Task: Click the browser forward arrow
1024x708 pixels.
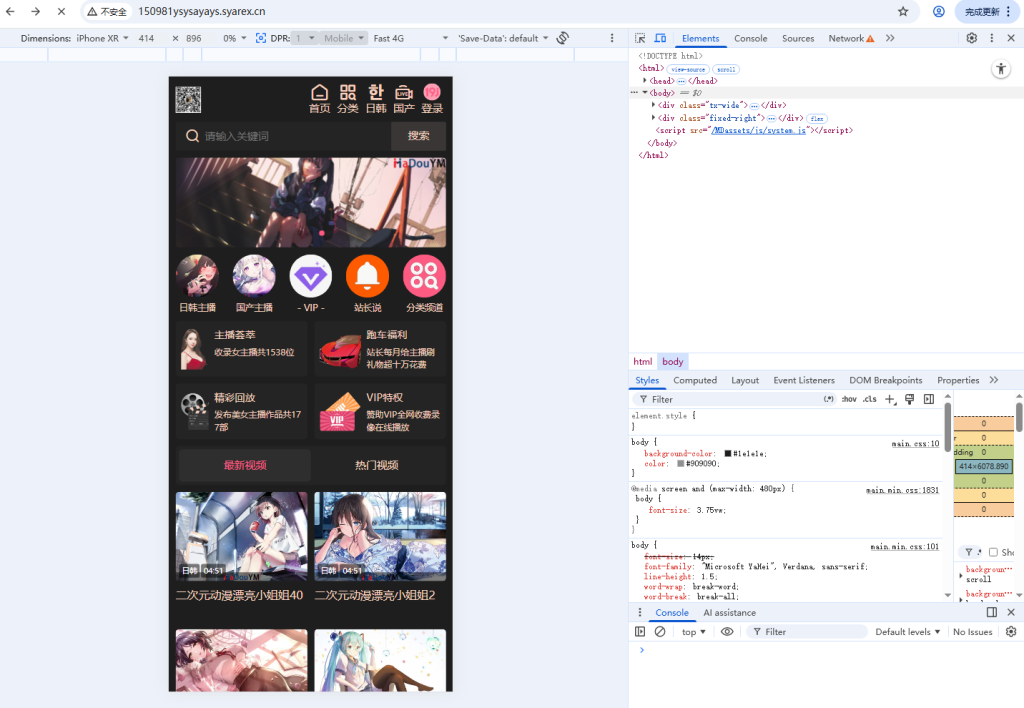Action: coord(35,11)
